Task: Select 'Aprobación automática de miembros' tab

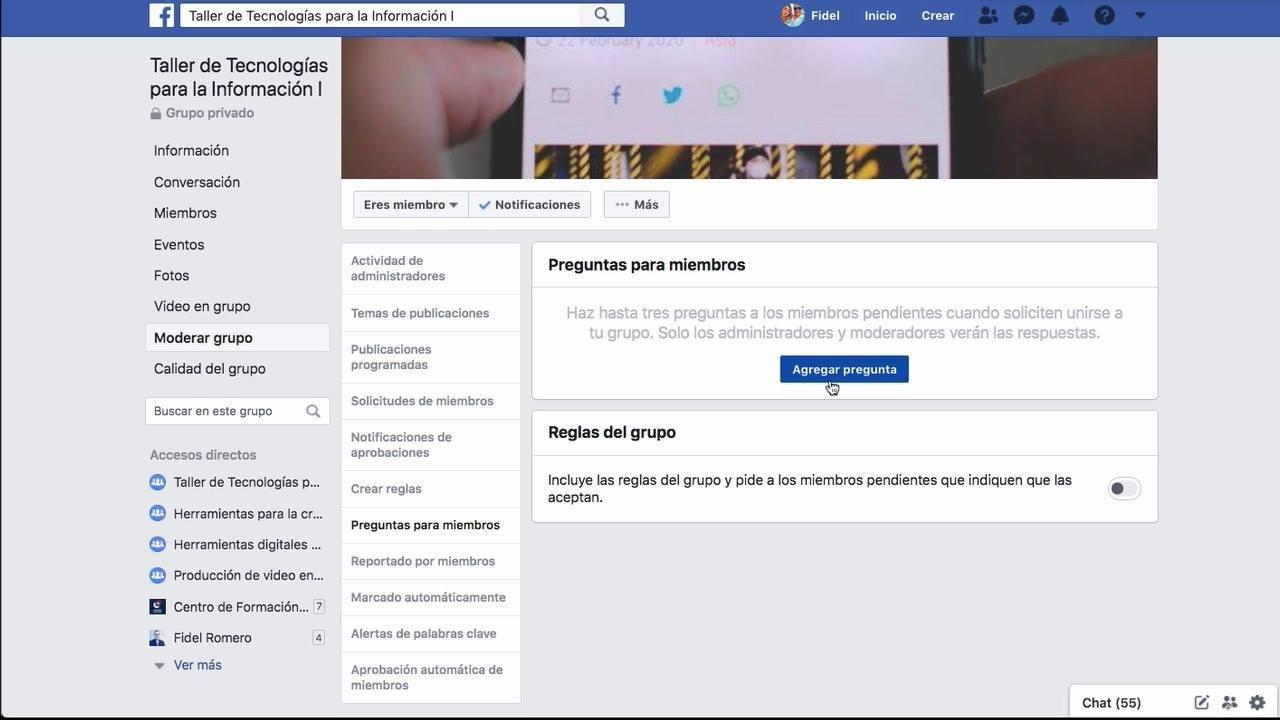Action: [431, 677]
